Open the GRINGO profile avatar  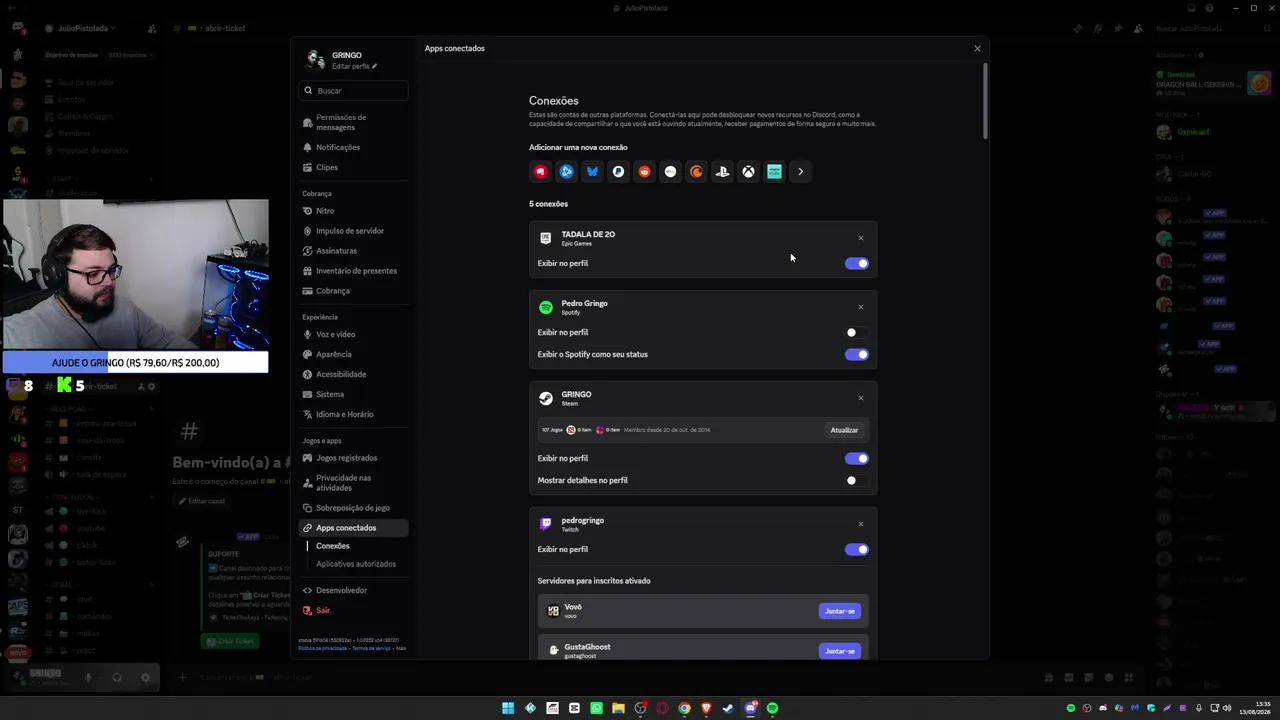(315, 60)
